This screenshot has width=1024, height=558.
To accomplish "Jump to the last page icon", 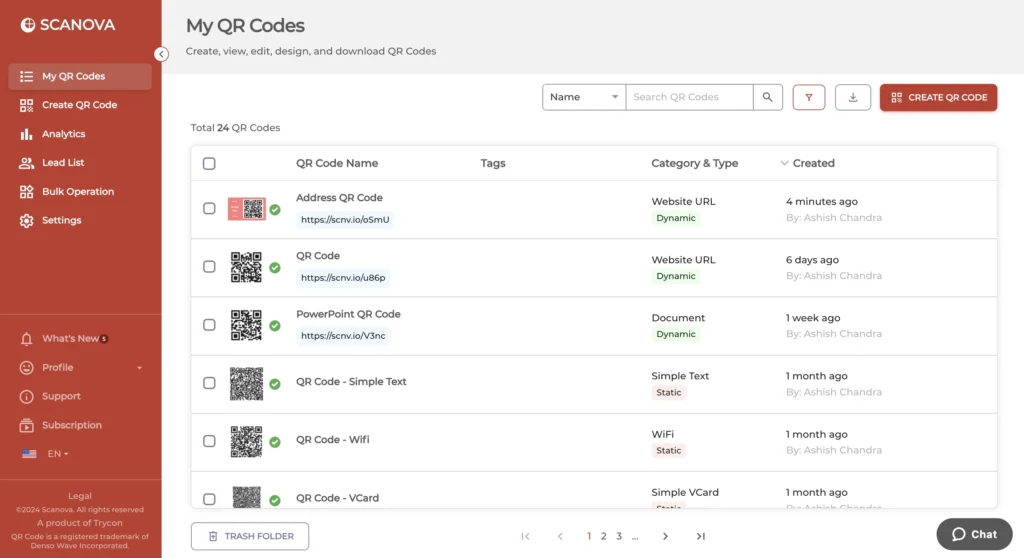I will (x=700, y=536).
